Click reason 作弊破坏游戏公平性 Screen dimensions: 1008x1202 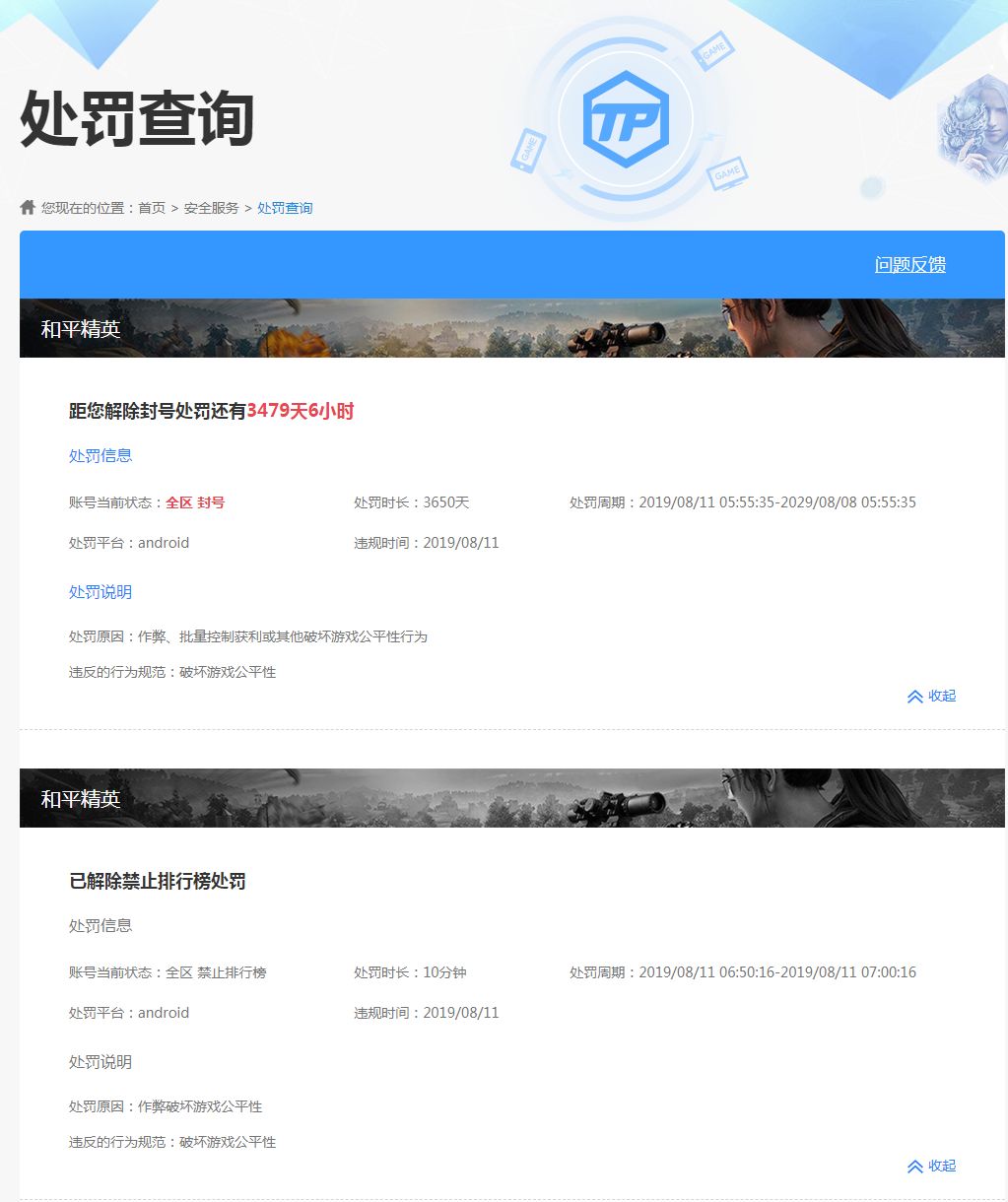(x=200, y=1106)
